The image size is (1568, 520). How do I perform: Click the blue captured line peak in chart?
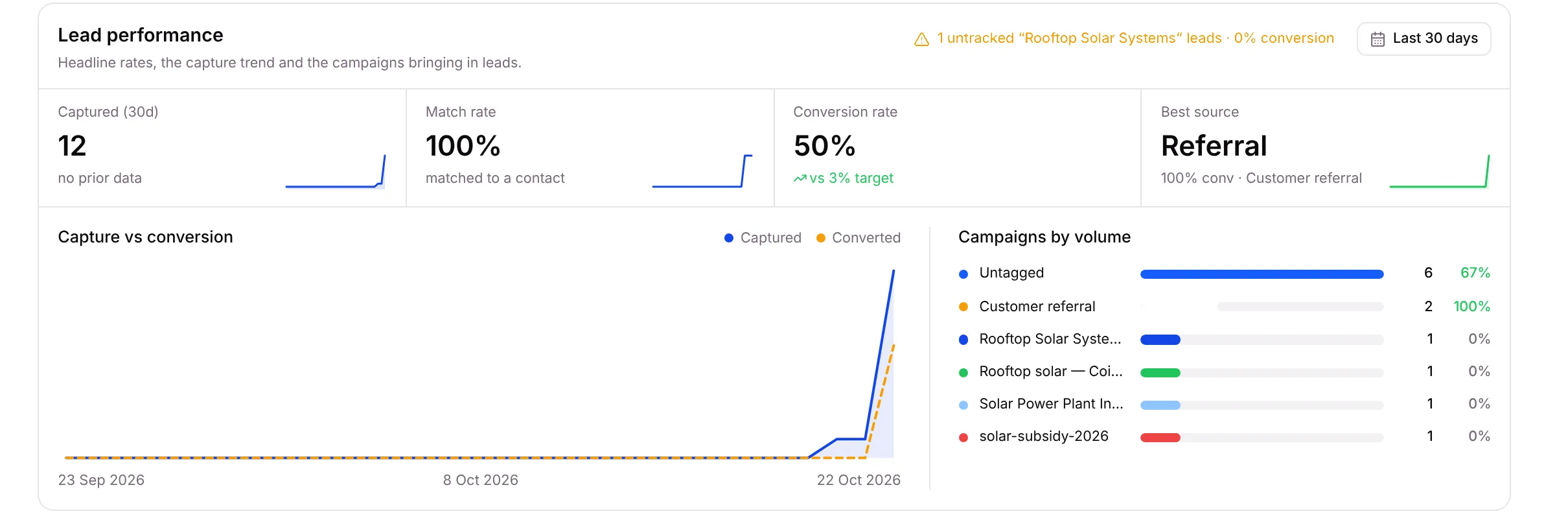click(894, 271)
